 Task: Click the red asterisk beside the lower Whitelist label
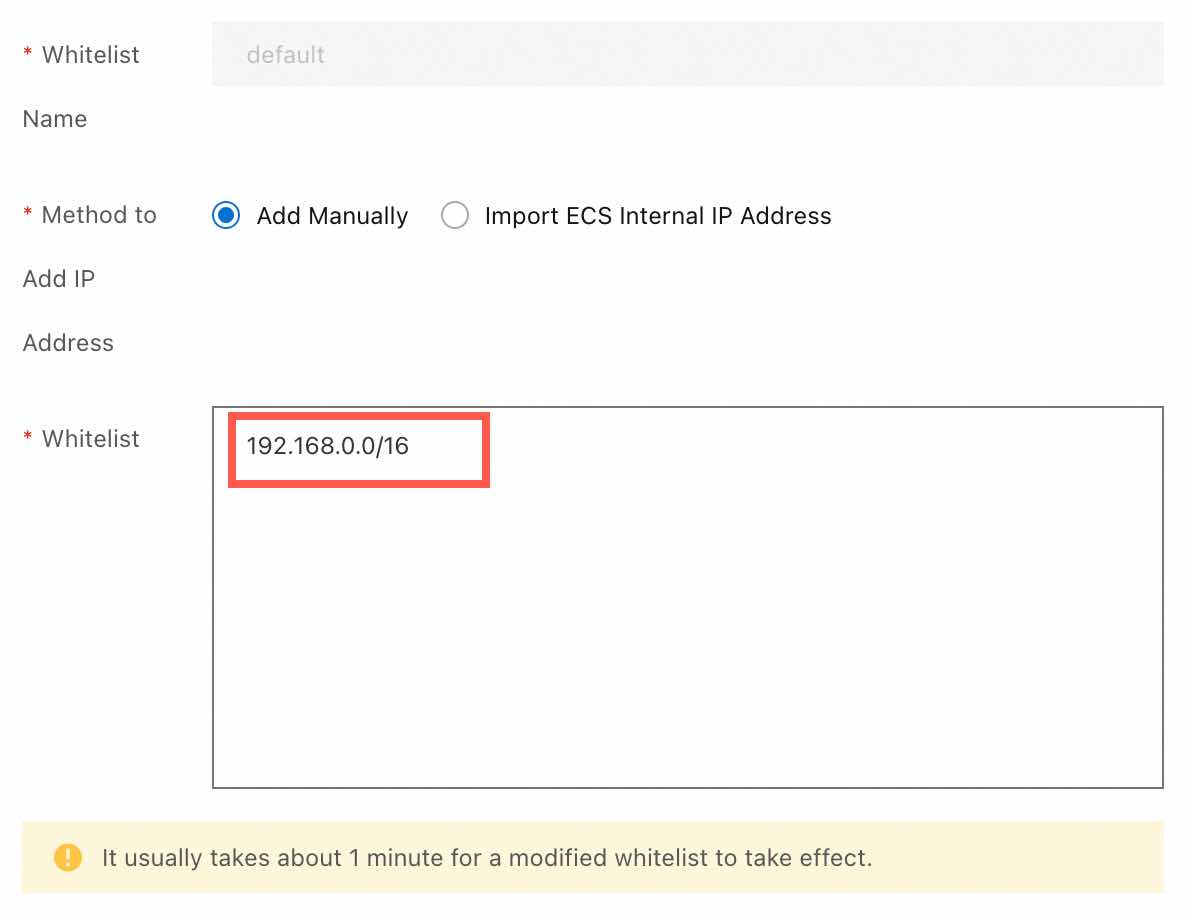(x=28, y=439)
